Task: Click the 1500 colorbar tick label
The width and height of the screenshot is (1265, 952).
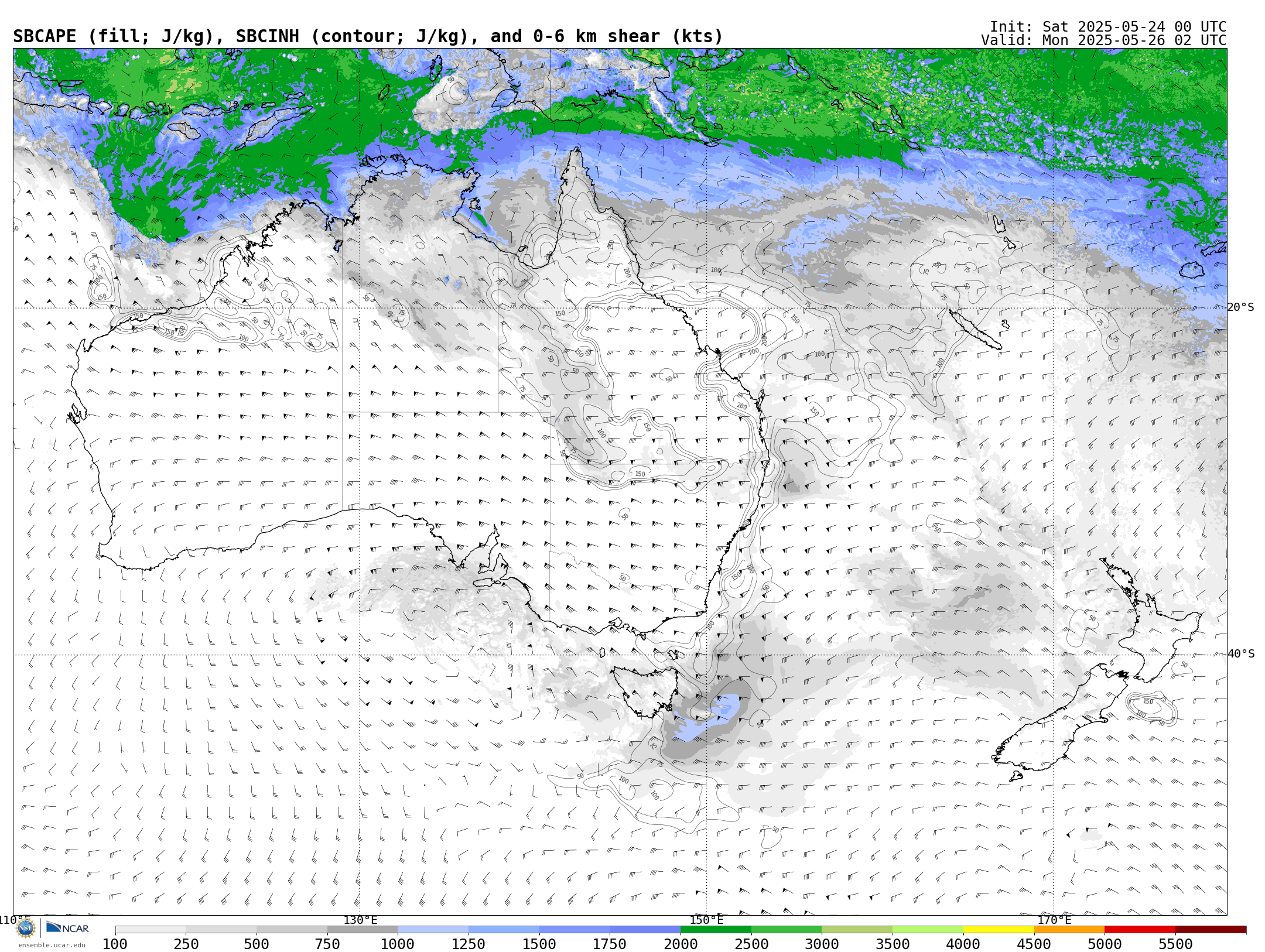Action: pyautogui.click(x=539, y=944)
